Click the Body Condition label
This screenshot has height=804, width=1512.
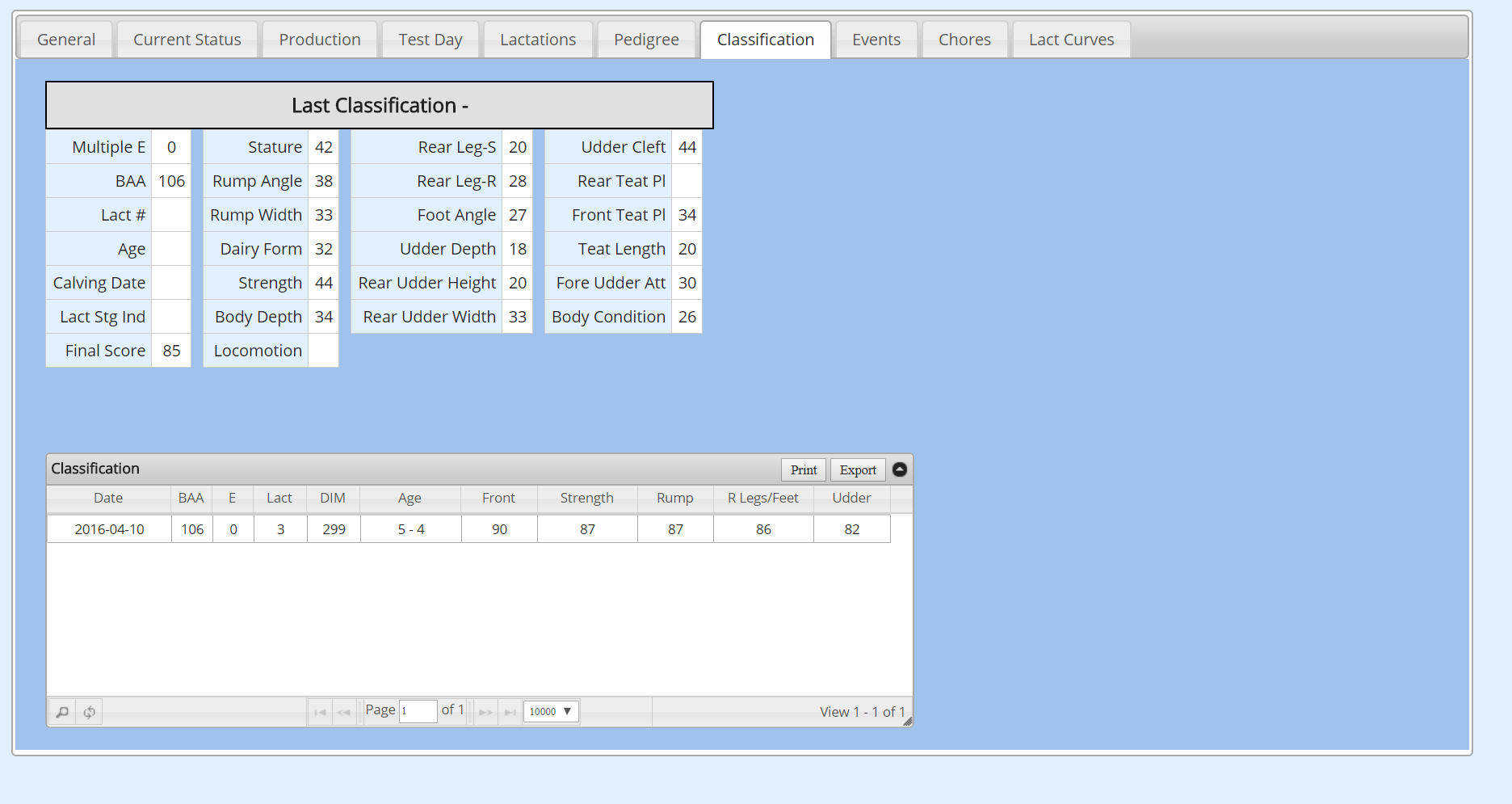click(609, 317)
